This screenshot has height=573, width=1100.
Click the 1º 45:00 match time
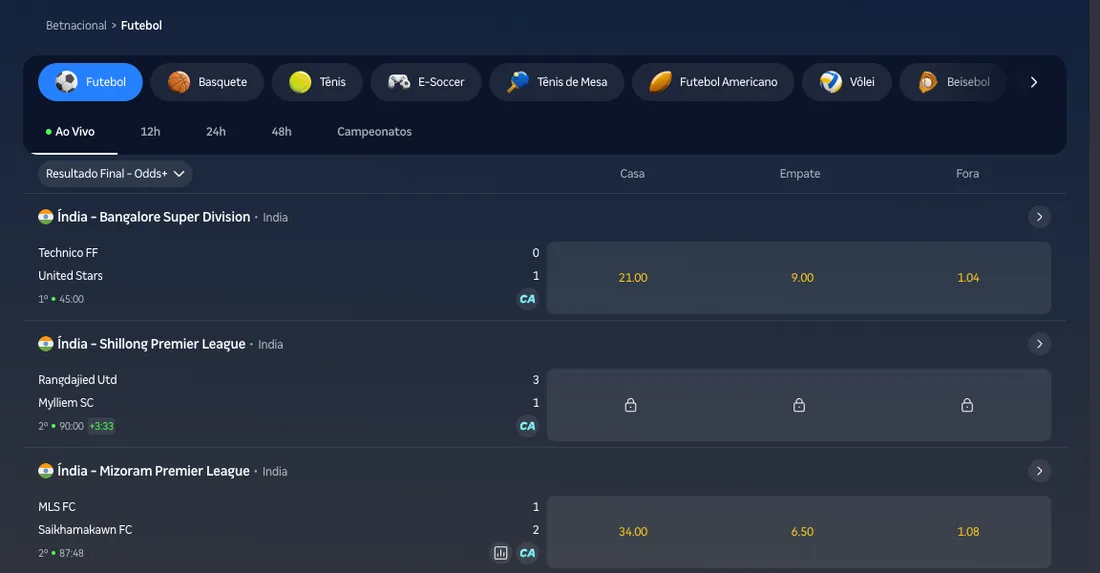point(61,299)
